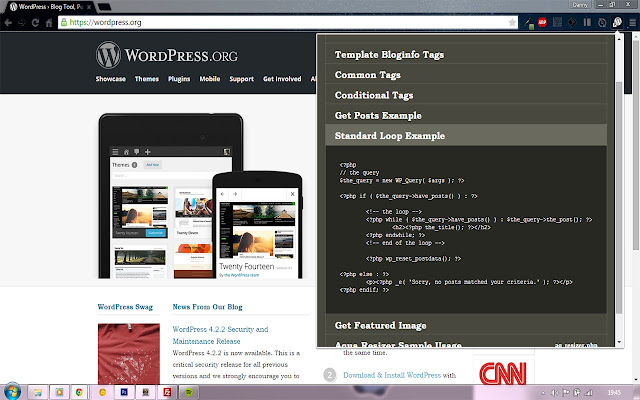
Task: Expand the Template Bloginfo Tags section
Action: (466, 54)
